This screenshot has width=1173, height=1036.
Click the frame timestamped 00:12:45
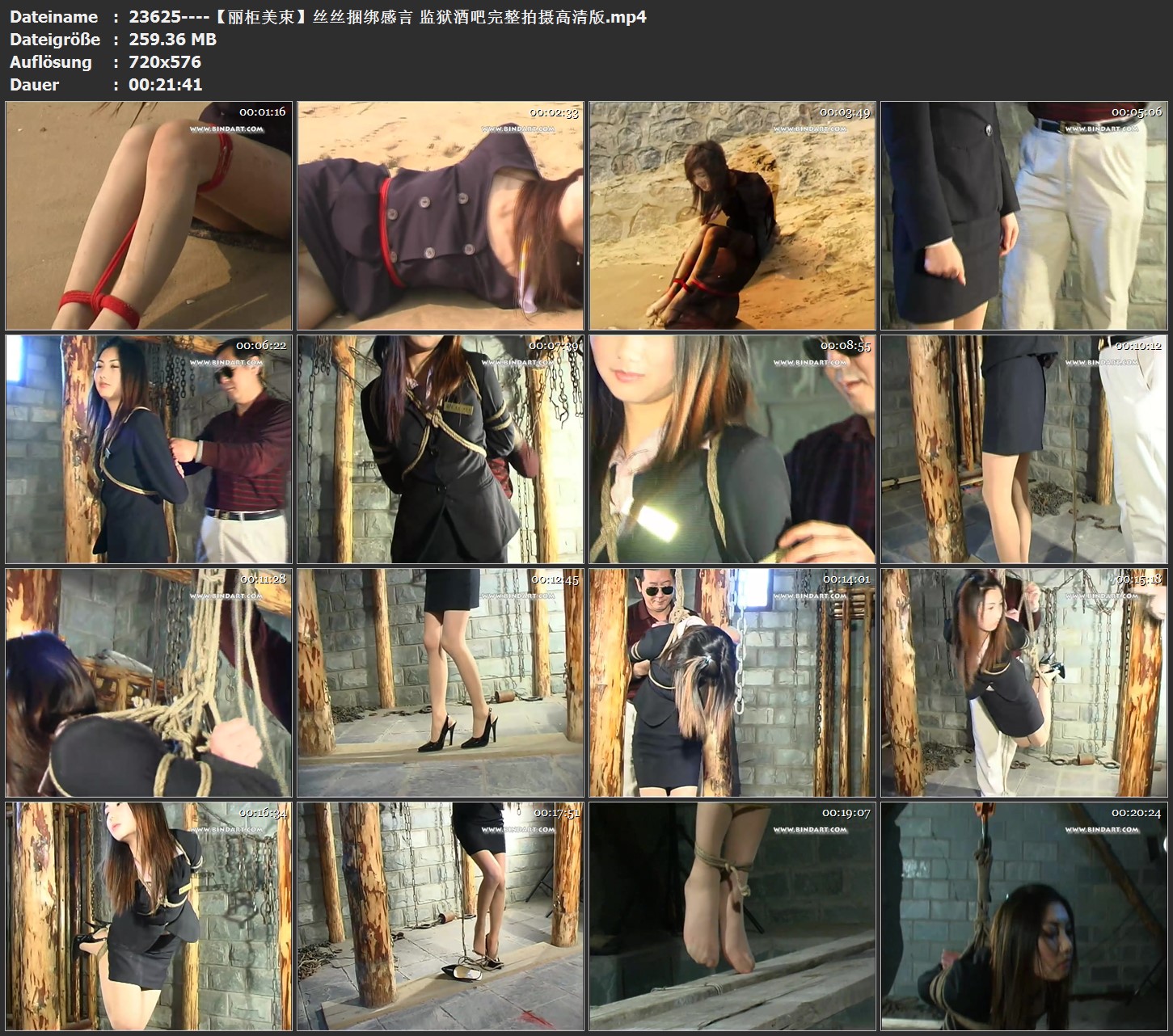[x=441, y=683]
